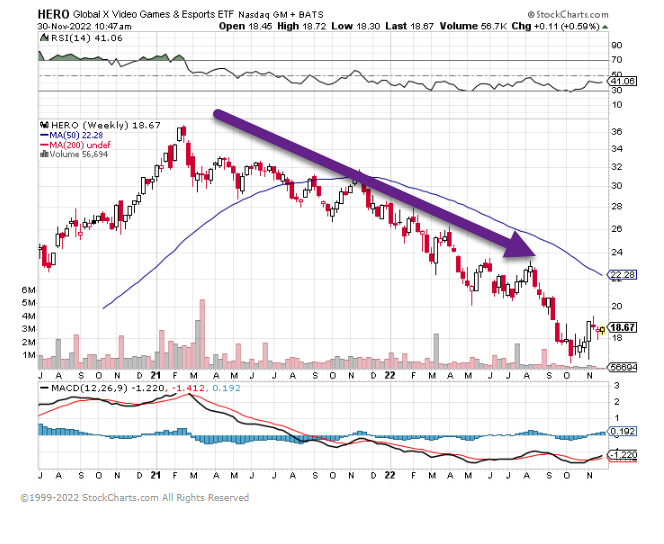The width and height of the screenshot is (664, 544).
Task: Click the '21' year marker below MACD
Action: point(155,475)
